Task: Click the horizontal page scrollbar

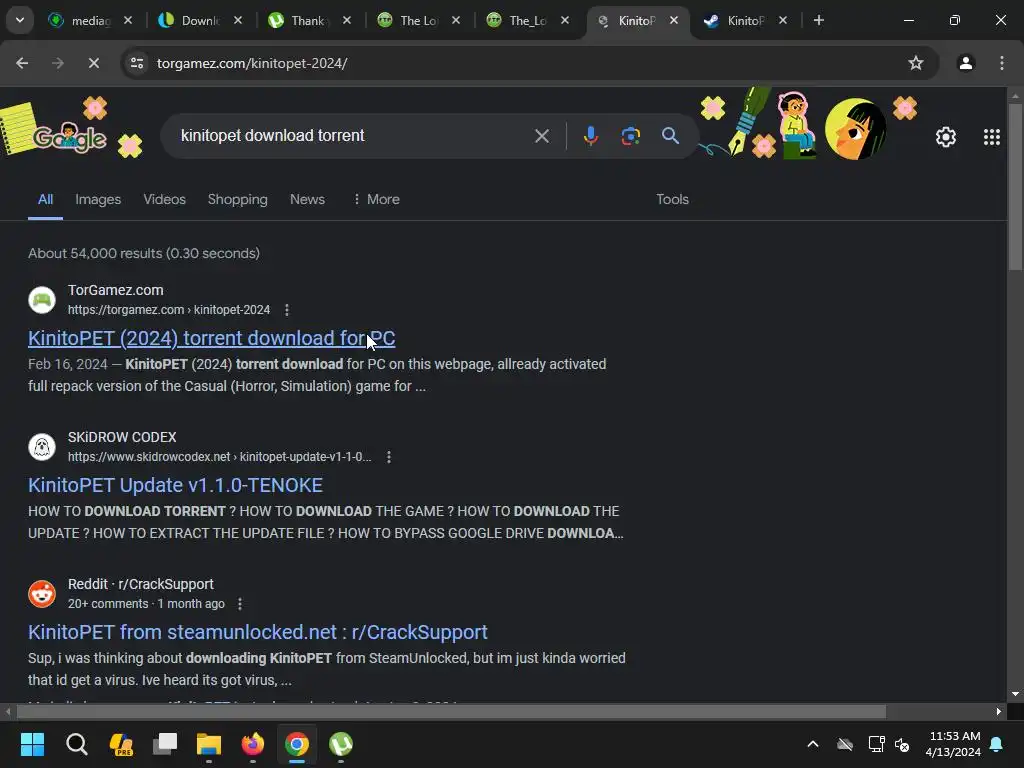Action: (x=451, y=711)
